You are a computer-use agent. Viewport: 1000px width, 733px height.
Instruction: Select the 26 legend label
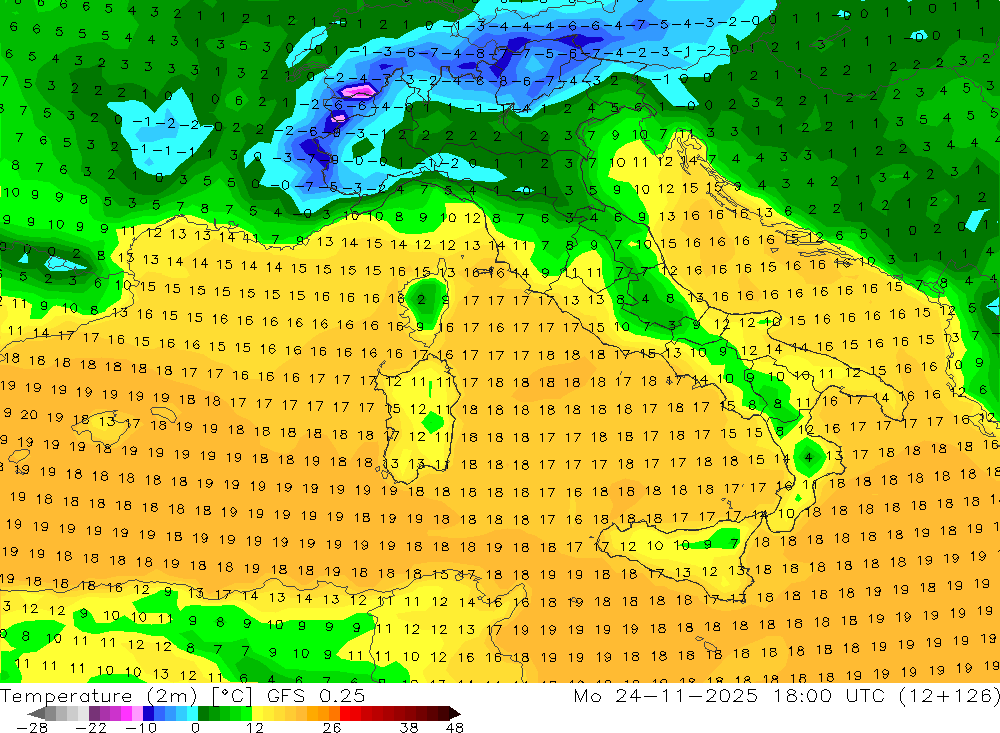(x=331, y=727)
